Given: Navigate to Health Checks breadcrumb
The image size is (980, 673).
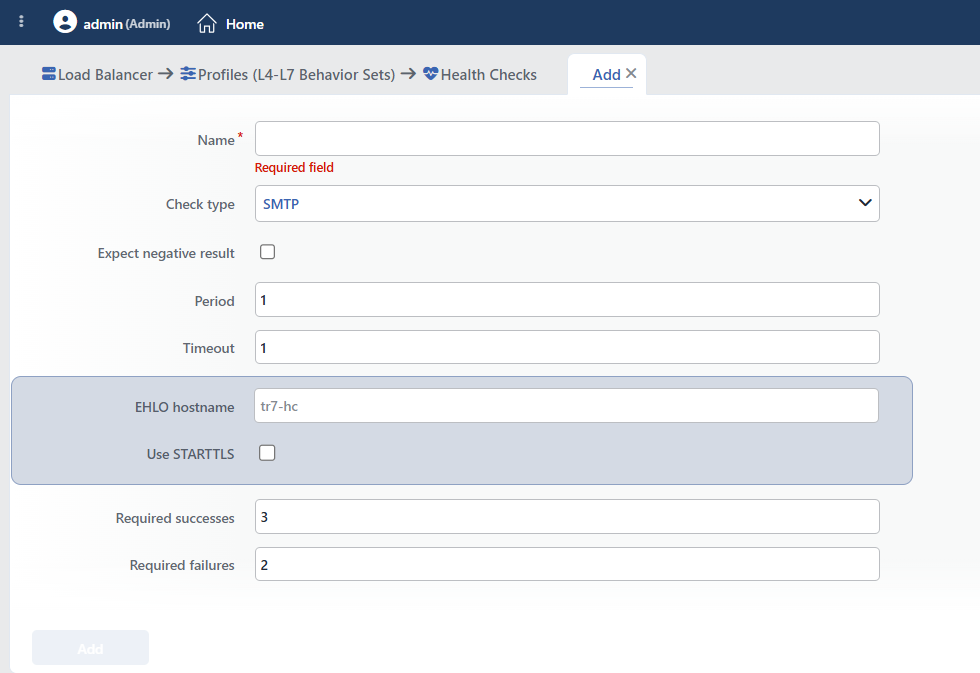Looking at the screenshot, I should (489, 75).
